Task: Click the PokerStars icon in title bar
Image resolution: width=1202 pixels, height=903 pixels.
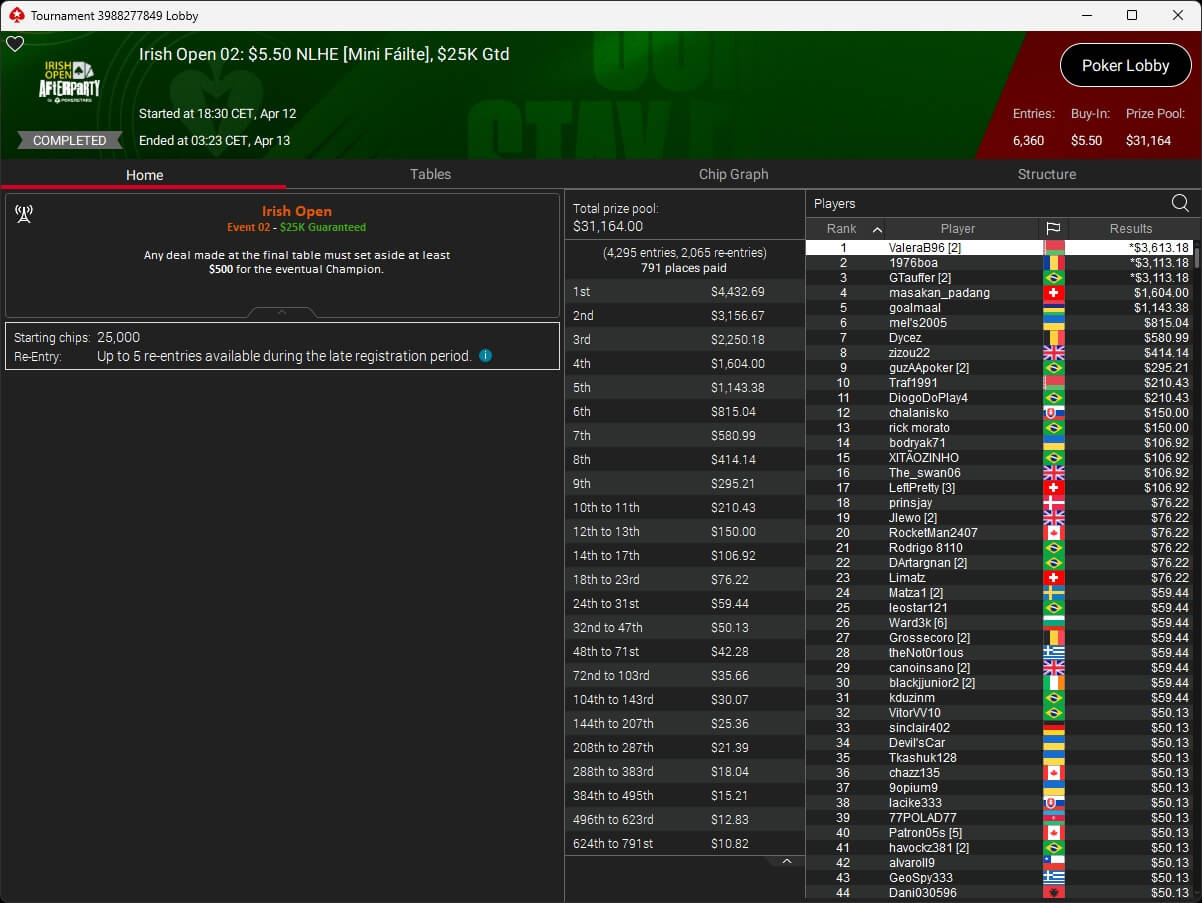Action: coord(16,15)
